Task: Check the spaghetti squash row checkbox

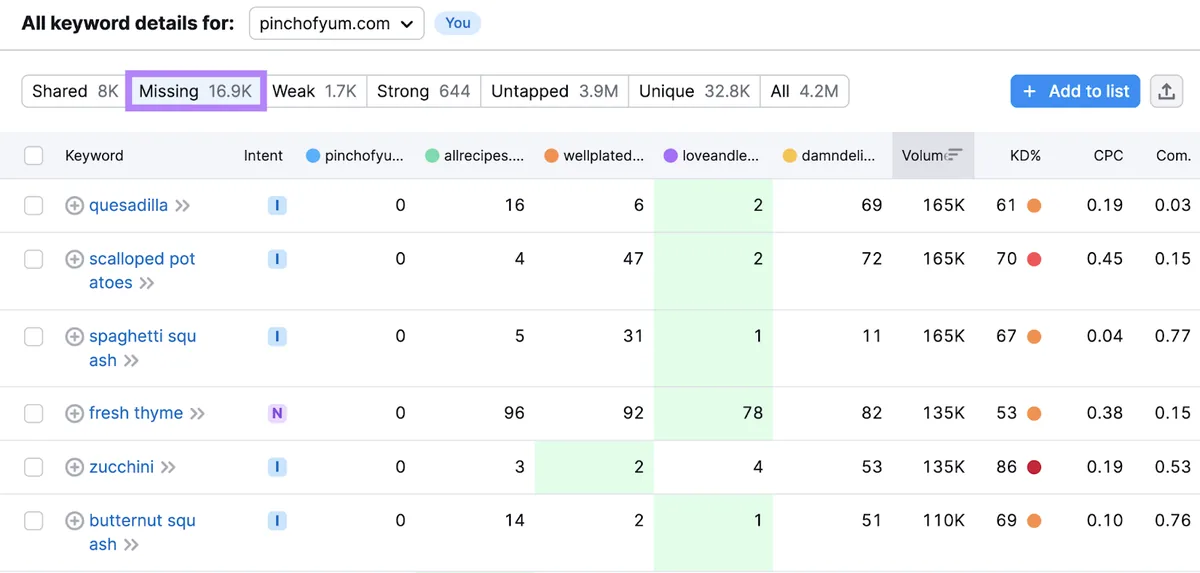Action: tap(34, 337)
